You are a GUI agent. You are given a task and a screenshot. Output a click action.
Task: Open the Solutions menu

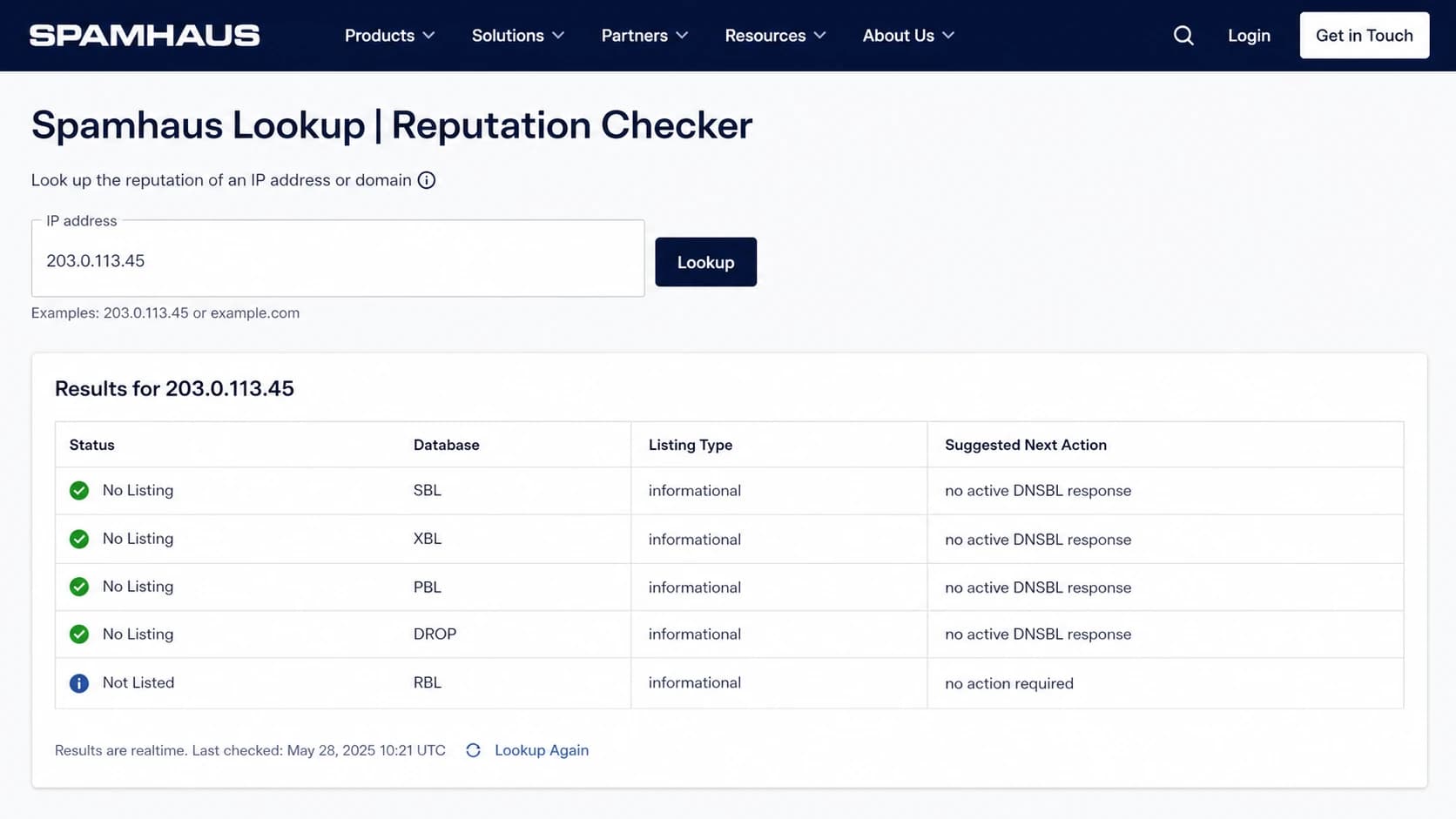pos(518,36)
